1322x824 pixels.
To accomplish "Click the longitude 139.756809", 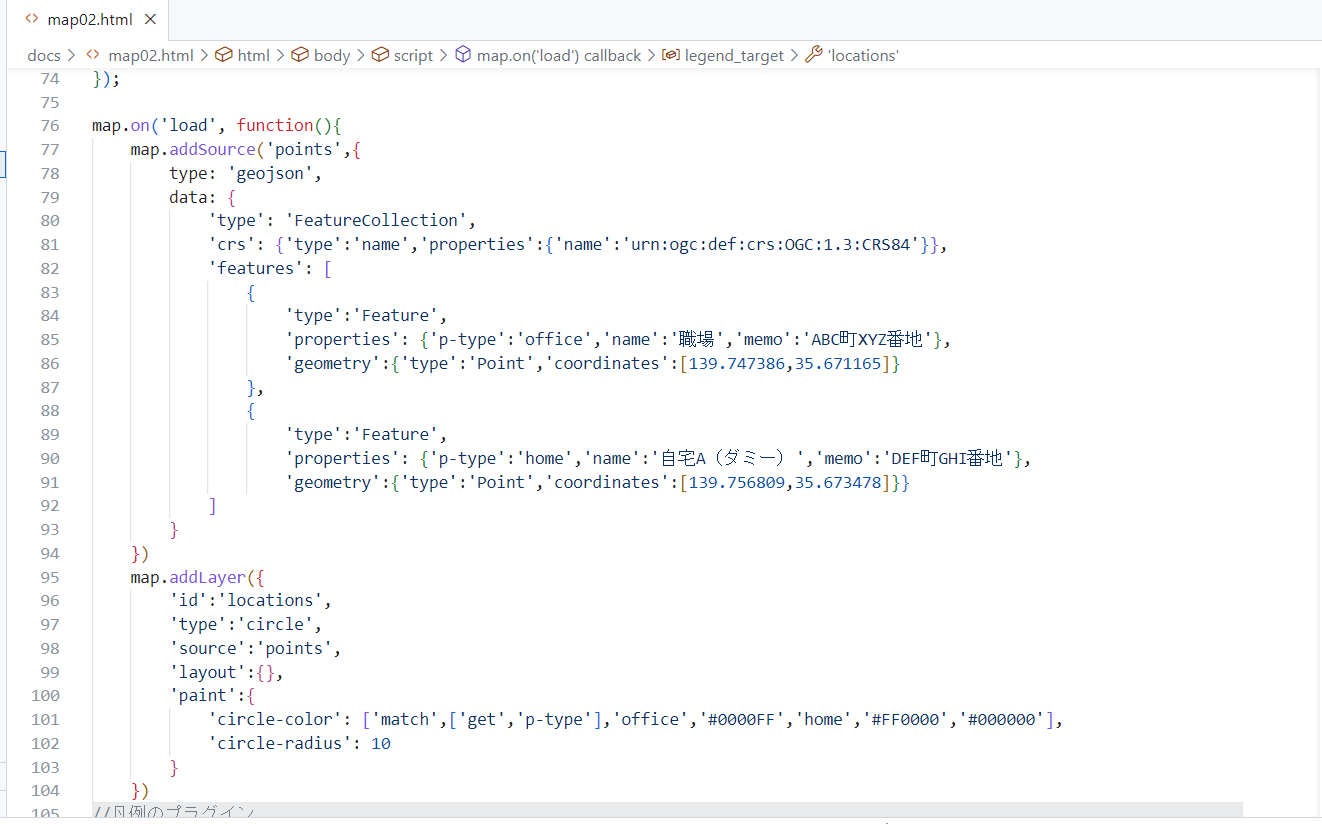I will pos(737,482).
